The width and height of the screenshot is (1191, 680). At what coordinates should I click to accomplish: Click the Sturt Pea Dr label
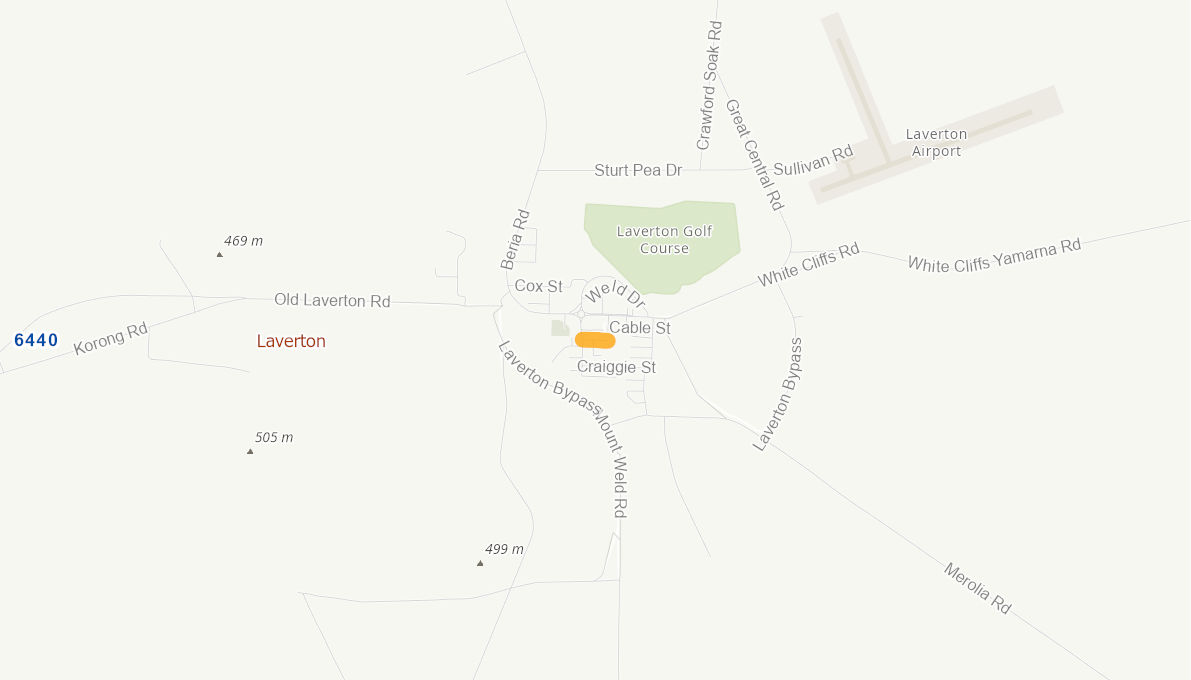click(x=638, y=170)
